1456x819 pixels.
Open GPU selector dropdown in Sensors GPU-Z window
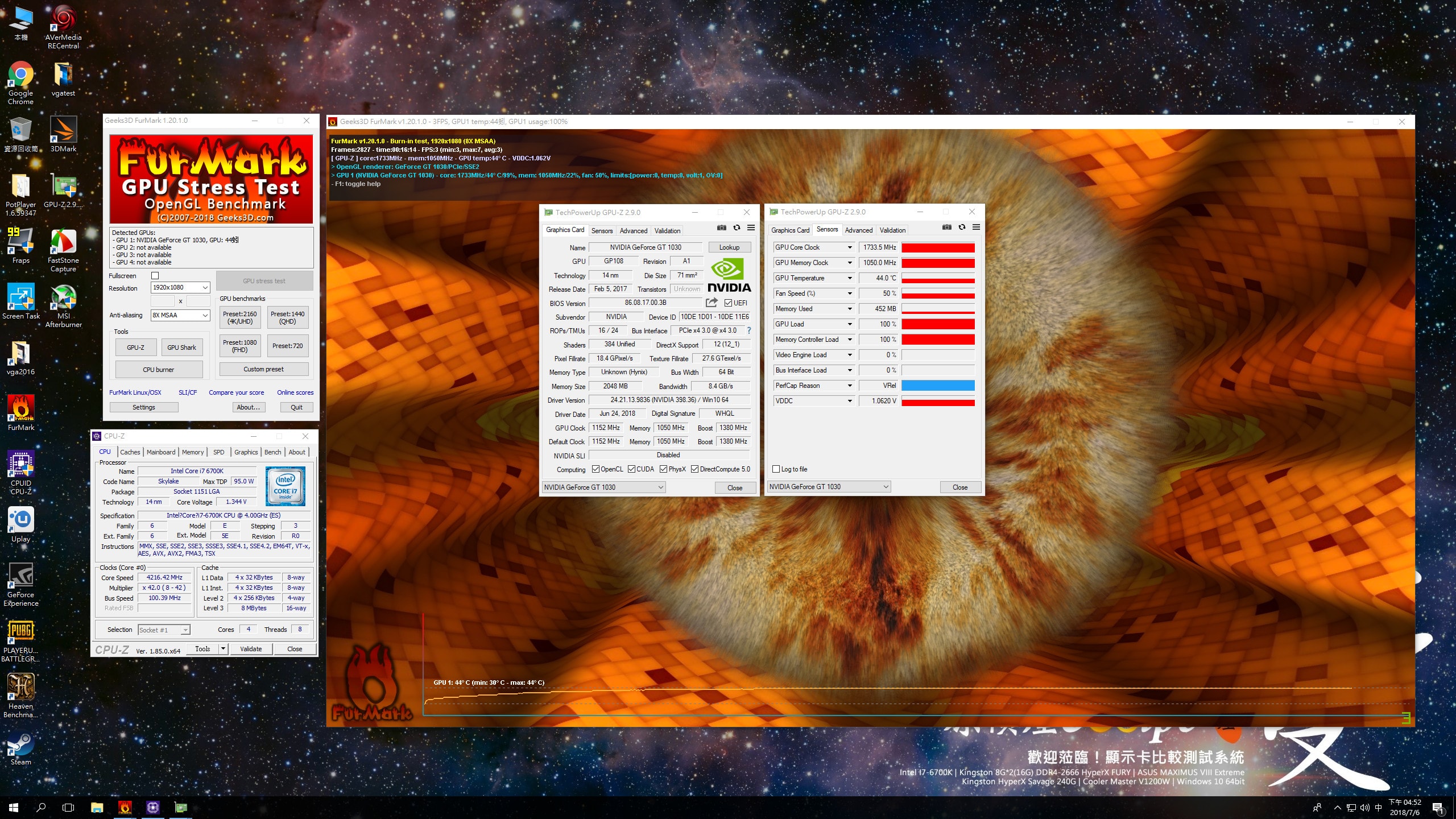pos(829,487)
